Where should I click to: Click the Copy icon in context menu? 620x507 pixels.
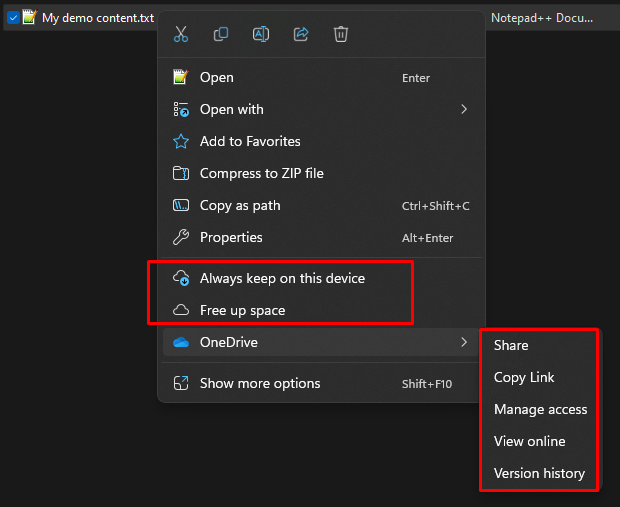click(221, 34)
